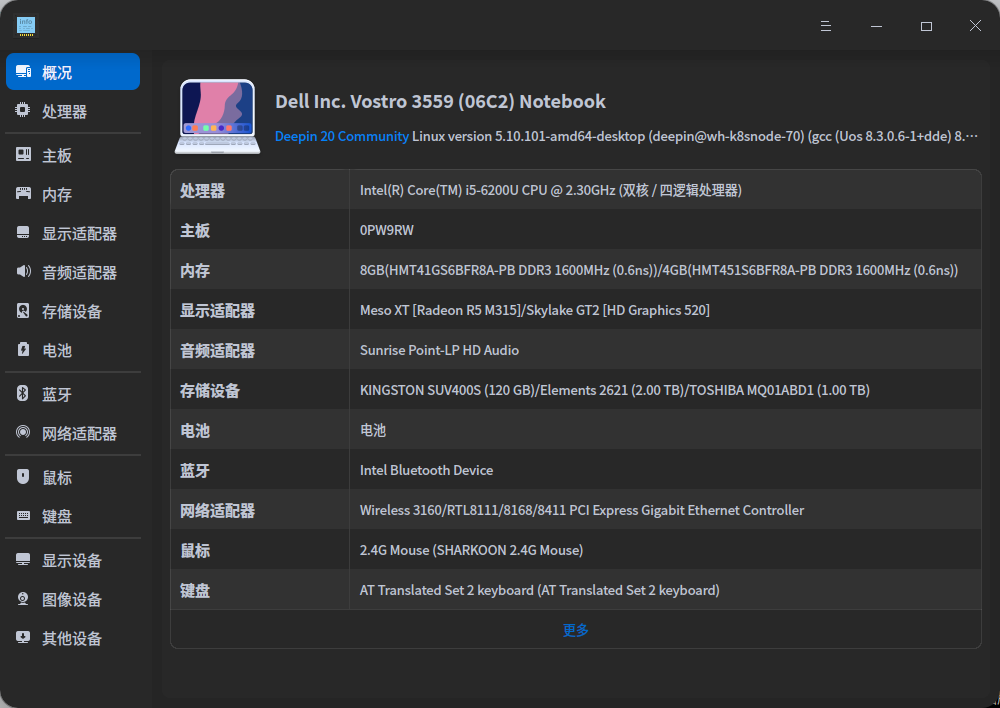Click the 音频适配器 speaker icon
The image size is (1000, 708).
pyautogui.click(x=23, y=272)
